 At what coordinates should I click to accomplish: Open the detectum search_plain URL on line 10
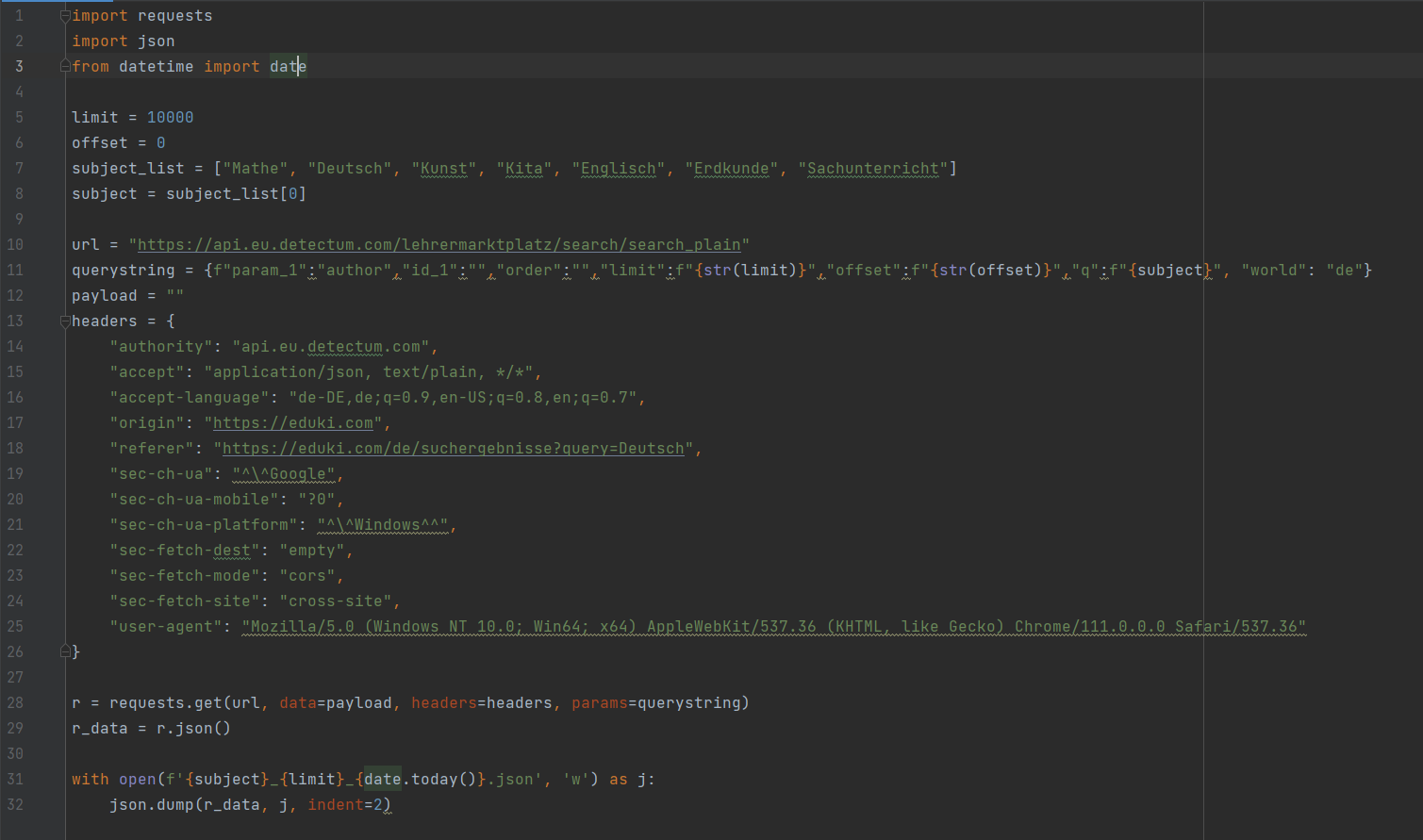(x=438, y=243)
